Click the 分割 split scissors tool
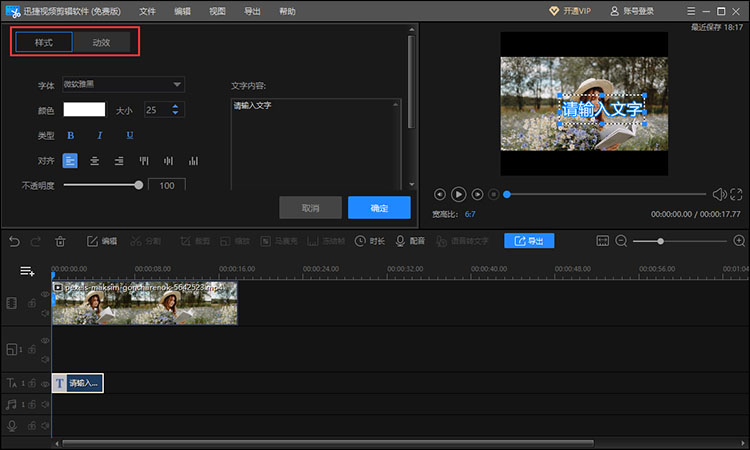Screen dimensions: 750x450 pyautogui.click(x=145, y=241)
